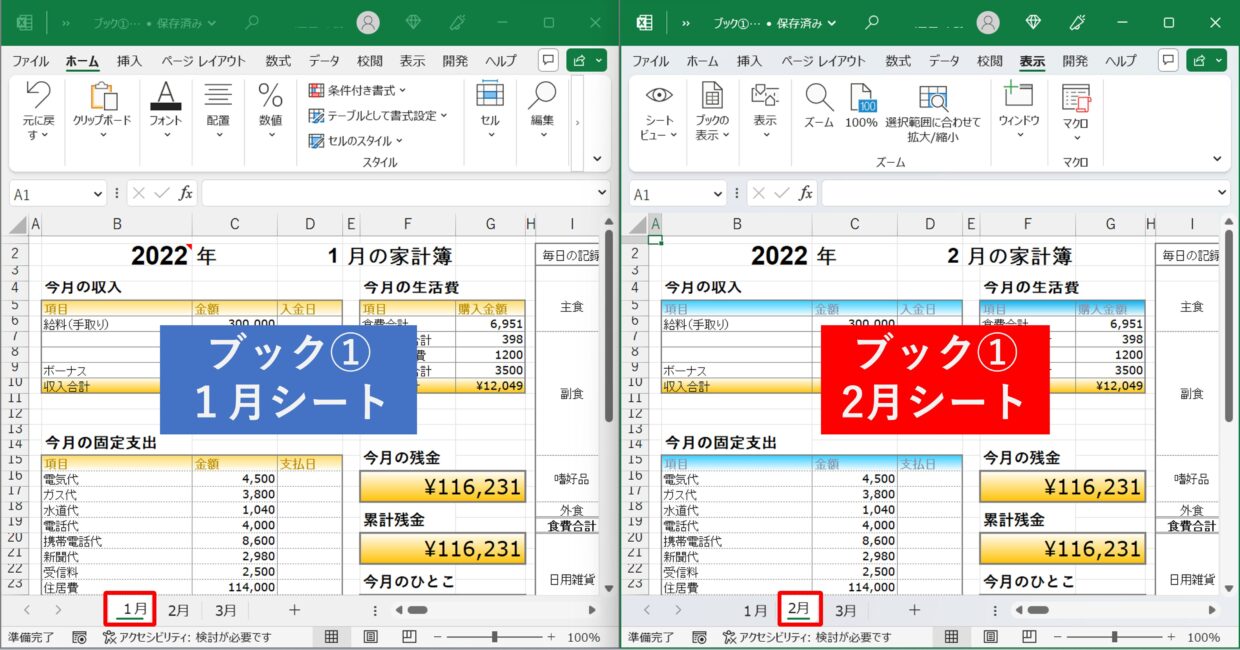Image resolution: width=1240 pixels, height=650 pixels.
Task: Switch to Page Layout view in left status bar
Action: 370,637
